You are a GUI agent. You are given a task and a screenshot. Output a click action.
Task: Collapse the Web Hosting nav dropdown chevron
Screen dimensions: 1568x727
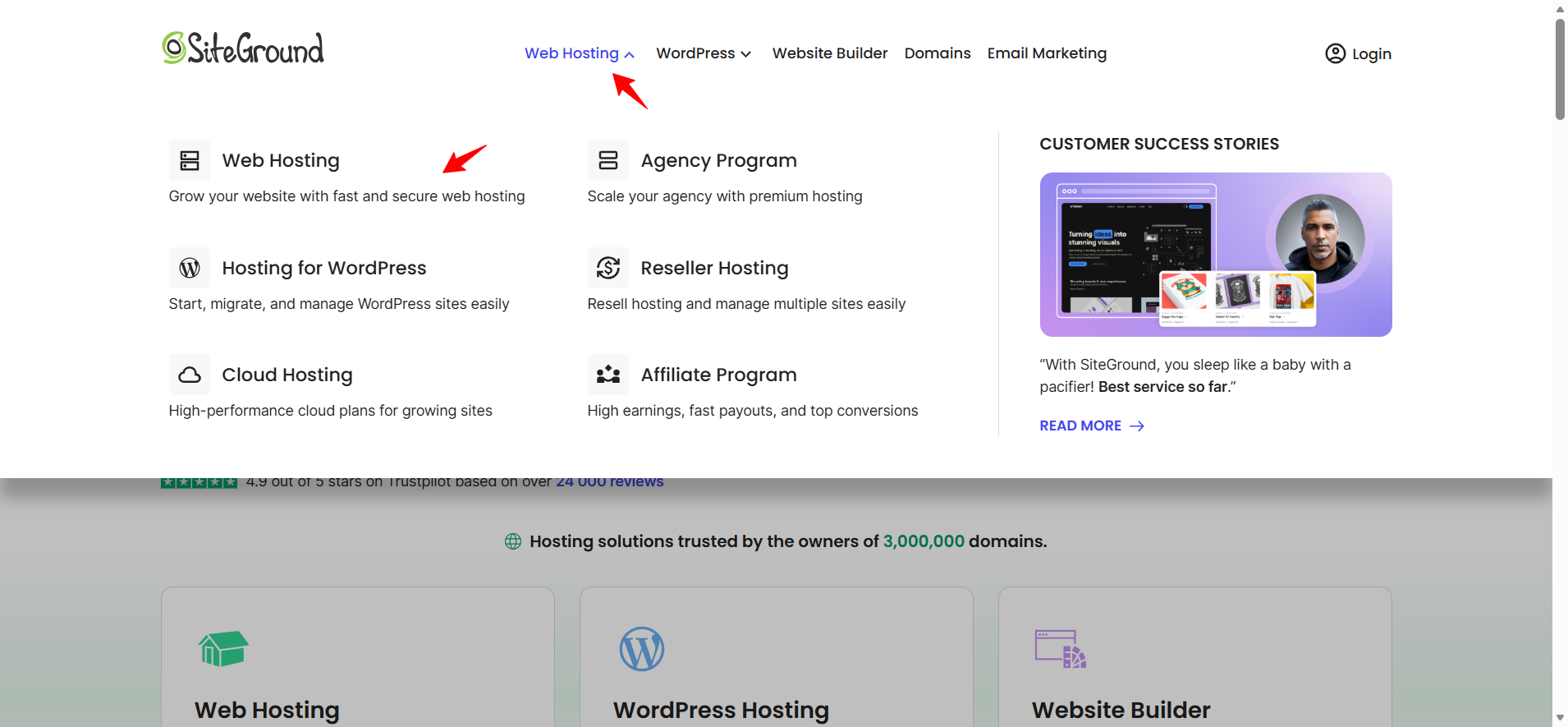[x=630, y=54]
